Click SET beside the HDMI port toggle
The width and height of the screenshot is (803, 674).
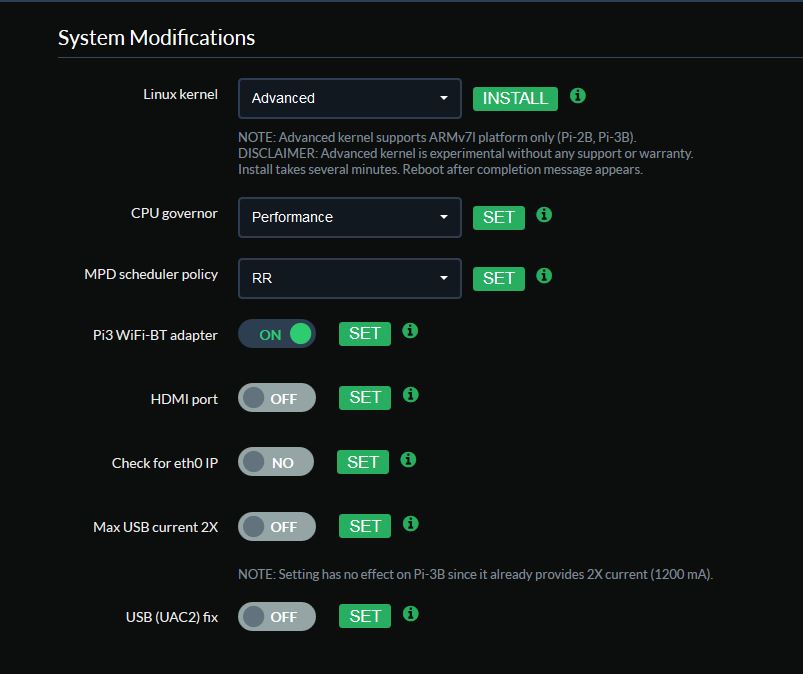pyautogui.click(x=365, y=397)
